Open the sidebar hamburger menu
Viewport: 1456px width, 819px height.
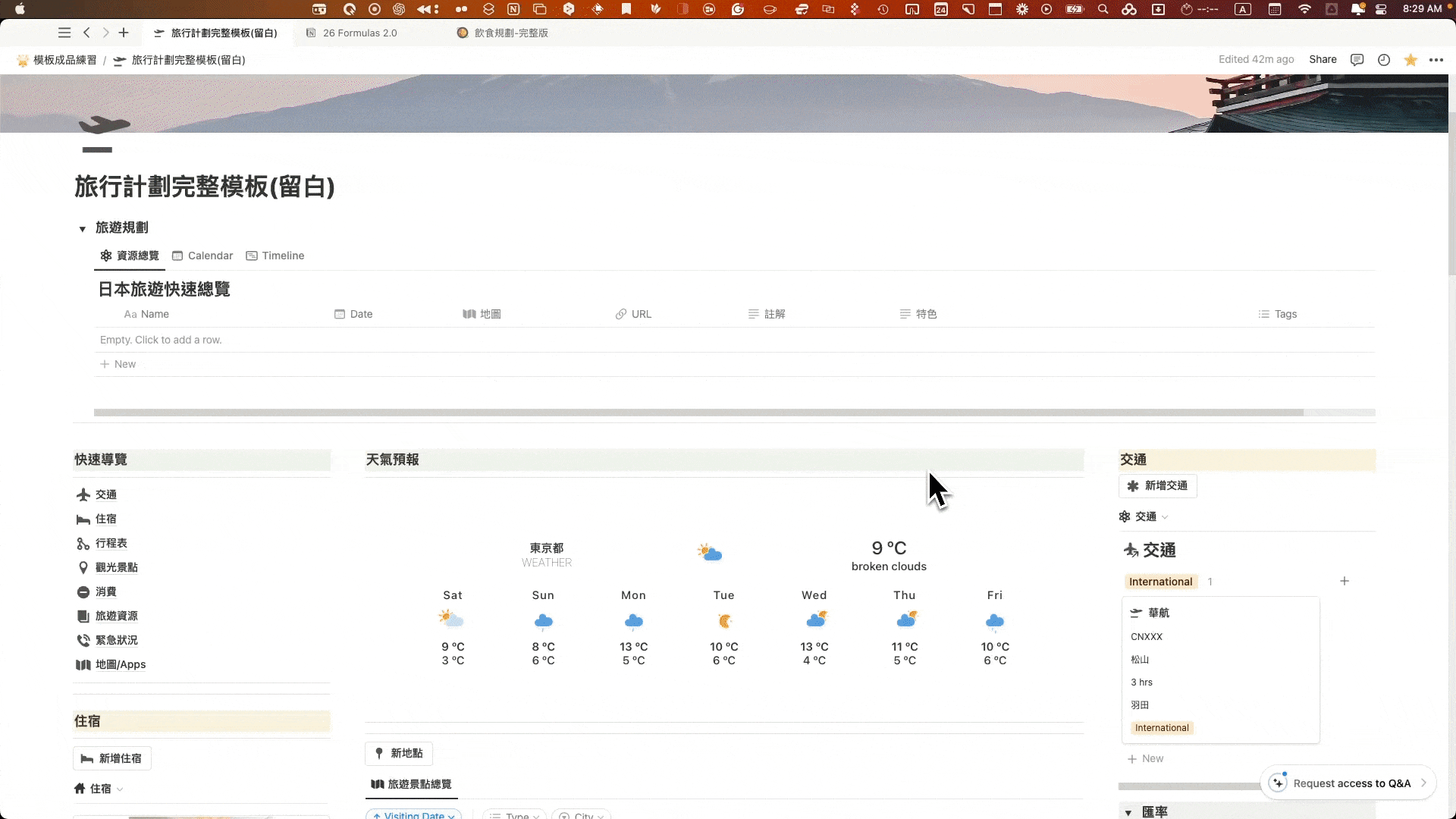pyautogui.click(x=64, y=33)
